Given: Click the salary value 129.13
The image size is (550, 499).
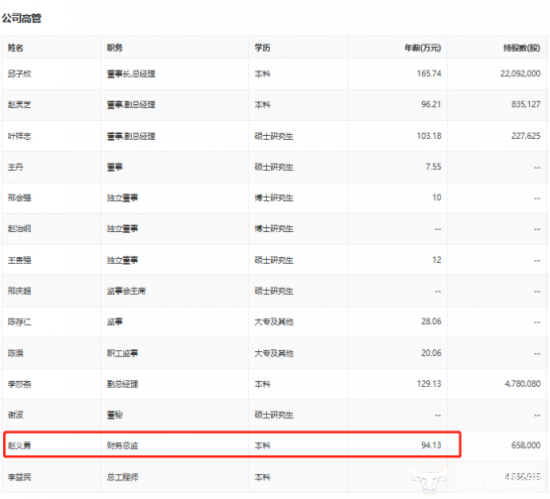Looking at the screenshot, I should tap(429, 384).
